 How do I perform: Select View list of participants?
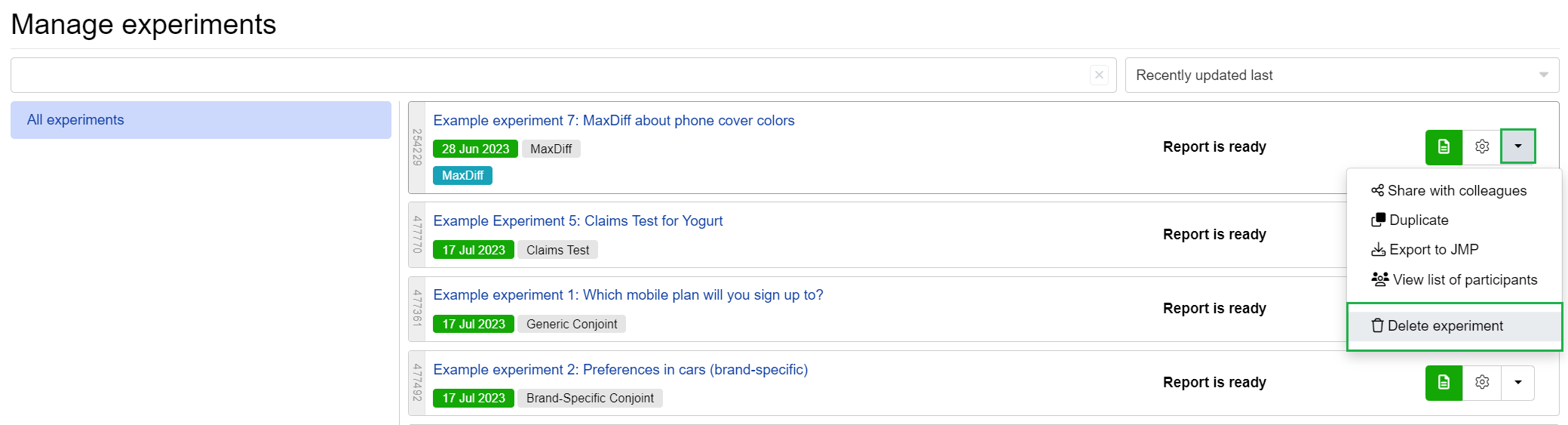point(1453,280)
